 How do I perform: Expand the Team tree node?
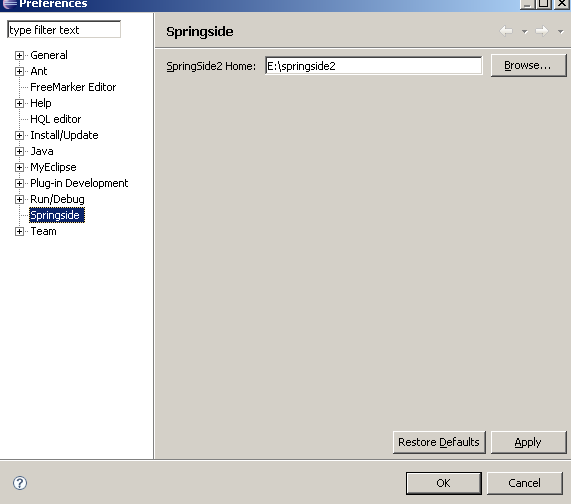click(x=19, y=232)
